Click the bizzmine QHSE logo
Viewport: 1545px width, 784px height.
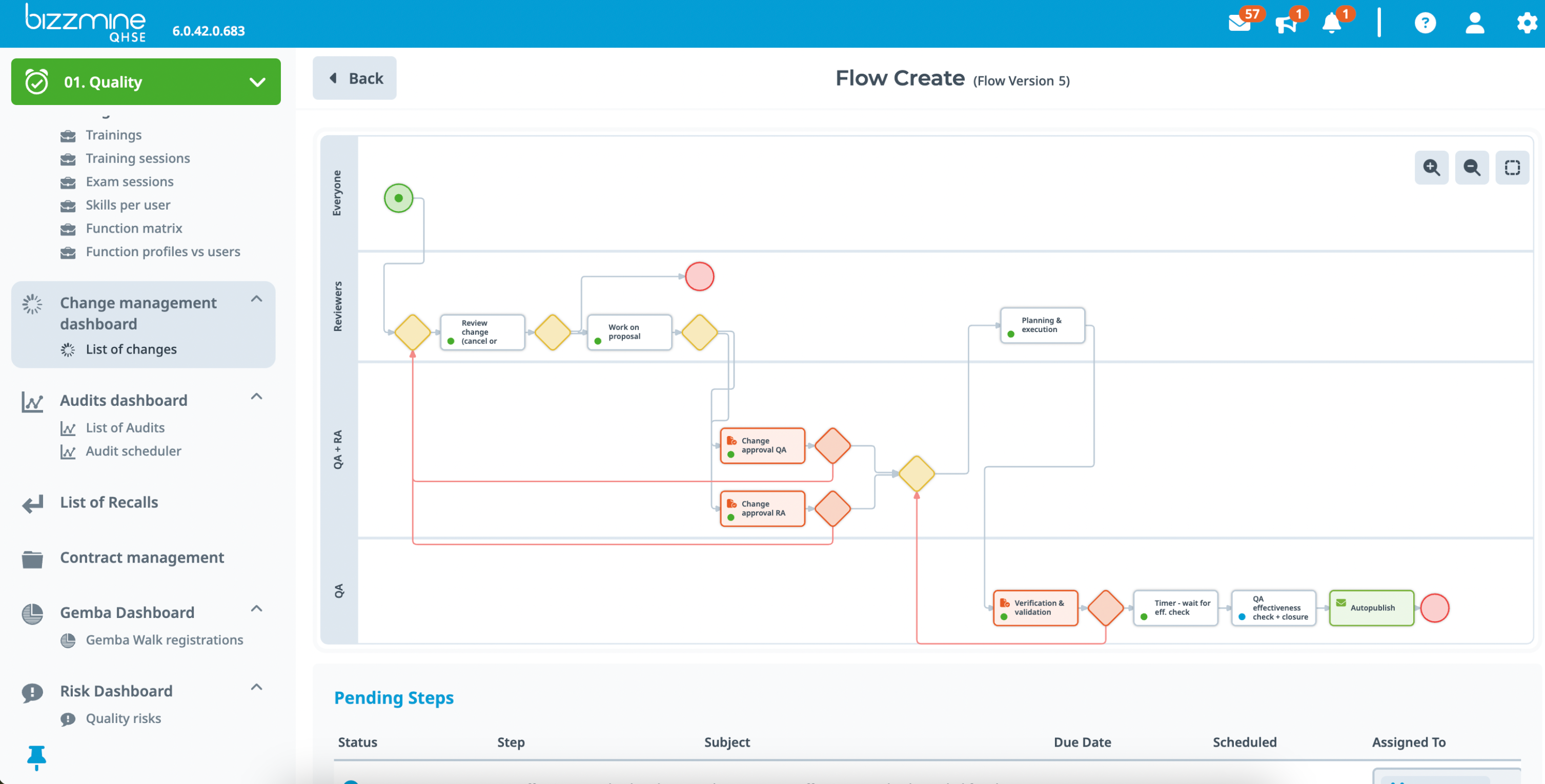click(x=85, y=23)
